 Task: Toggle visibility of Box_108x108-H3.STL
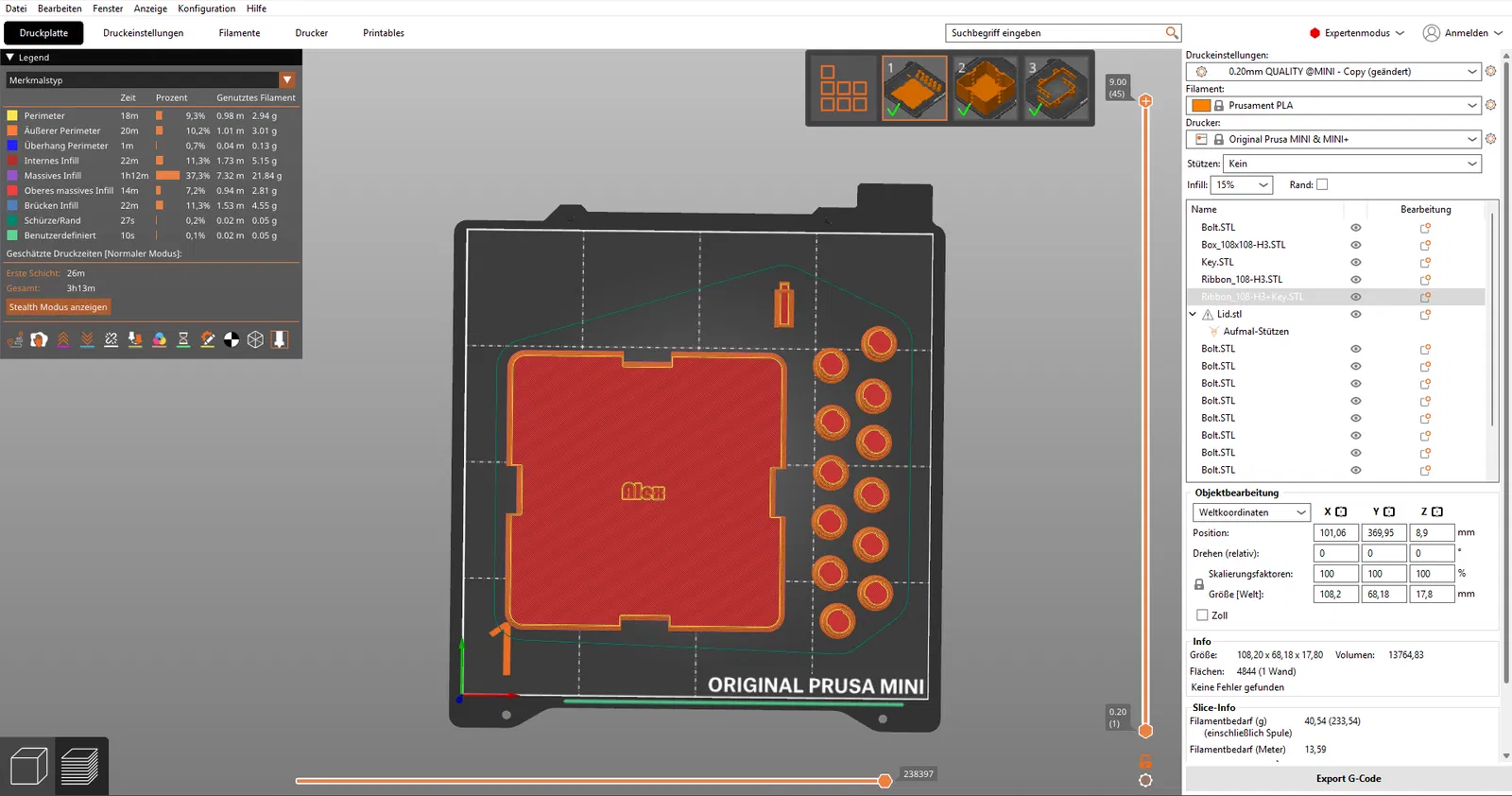pos(1356,245)
